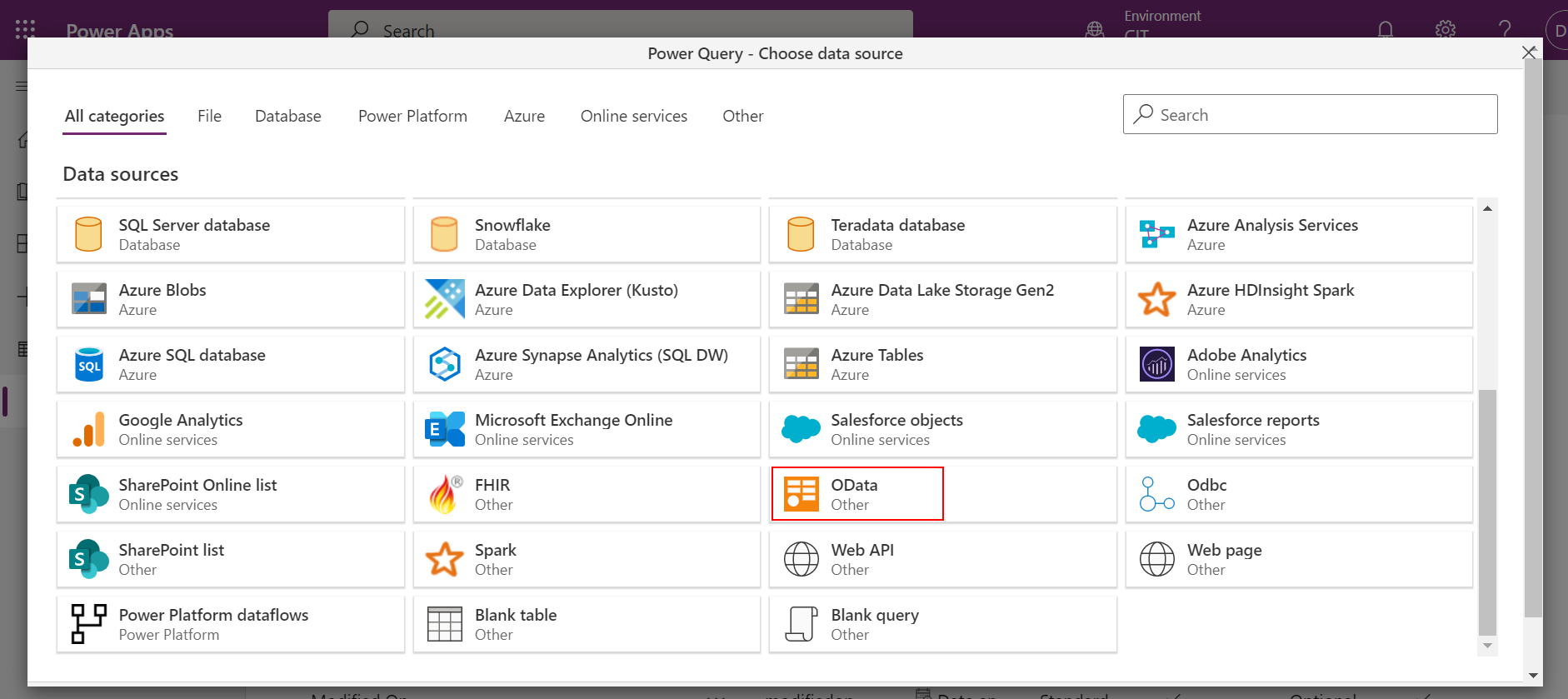This screenshot has width=1568, height=699.
Task: Select Microsoft Exchange Online icon
Action: coord(444,429)
